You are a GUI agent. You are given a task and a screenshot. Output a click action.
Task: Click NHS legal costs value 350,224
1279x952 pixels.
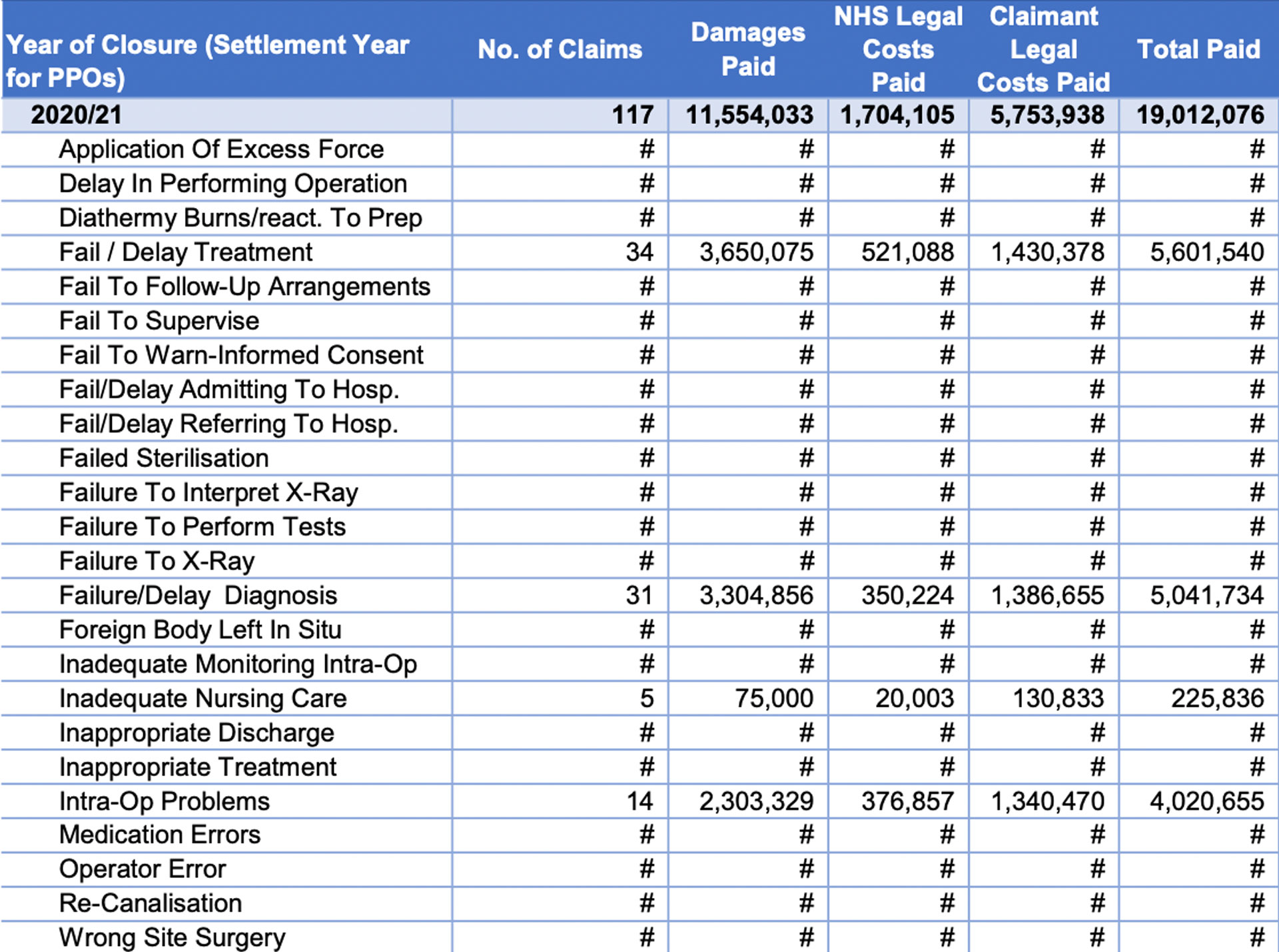[x=907, y=595]
